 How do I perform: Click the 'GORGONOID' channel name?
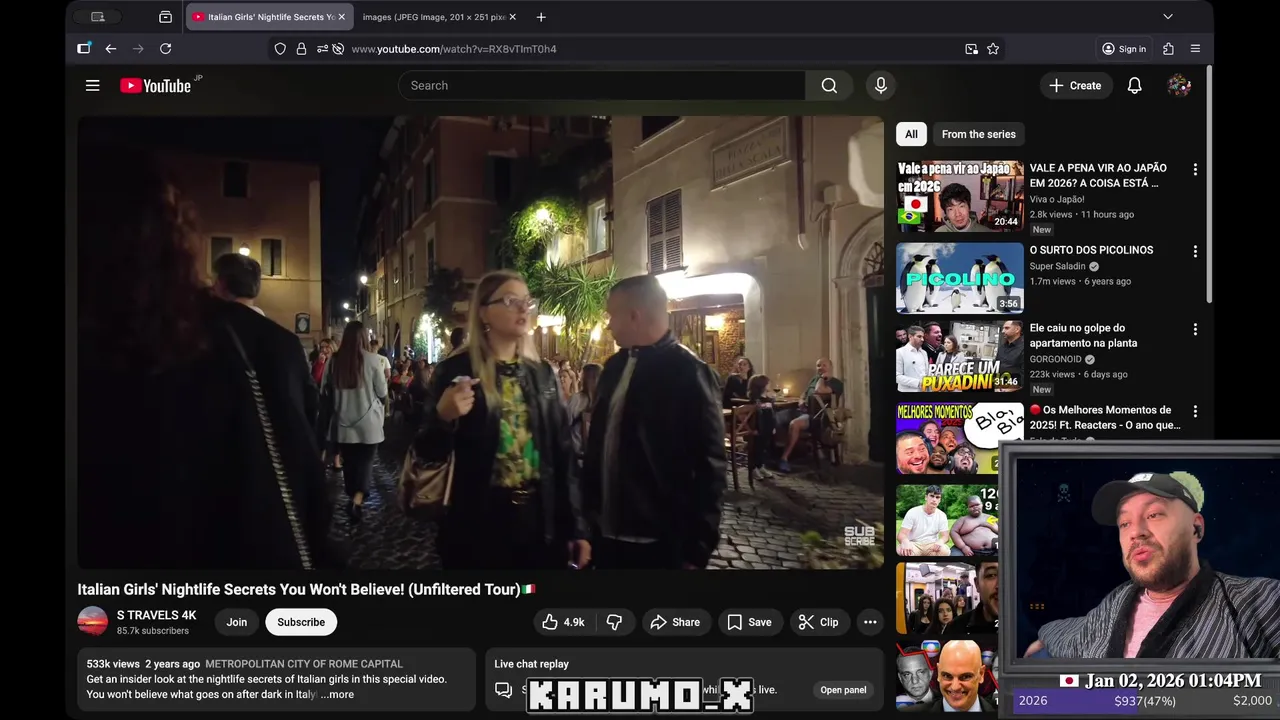tap(1056, 359)
